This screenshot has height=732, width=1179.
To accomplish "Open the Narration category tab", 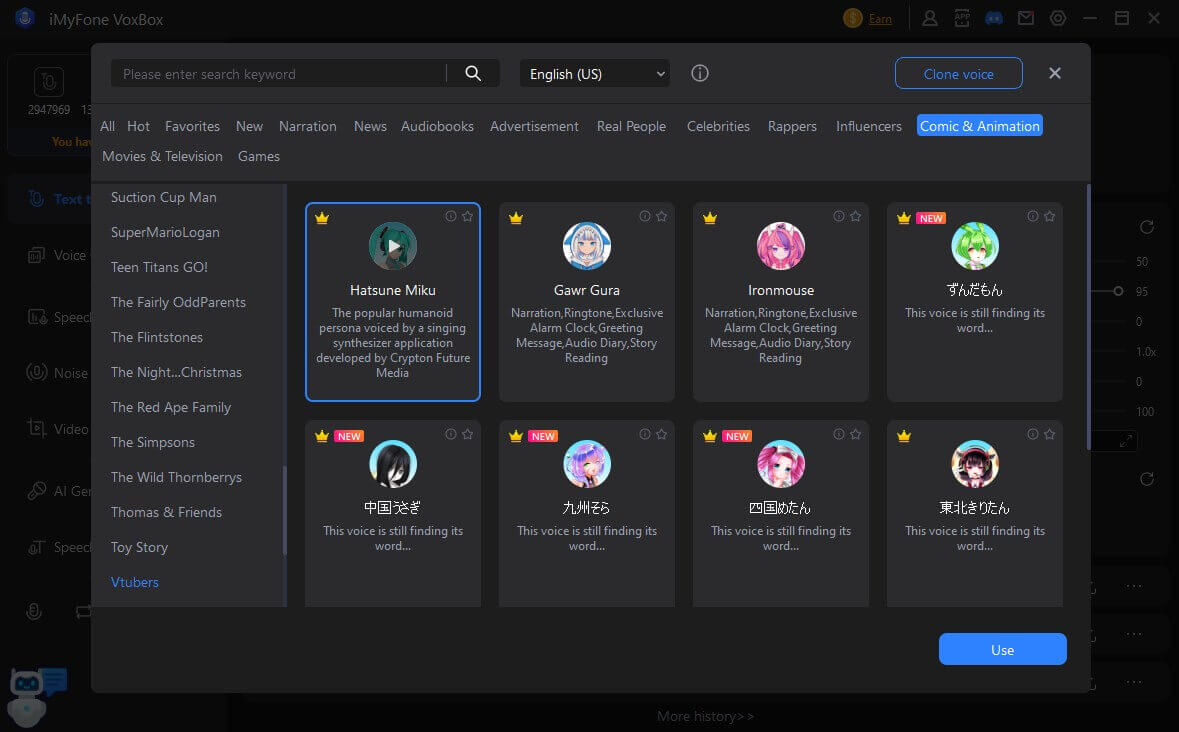I will pyautogui.click(x=308, y=126).
